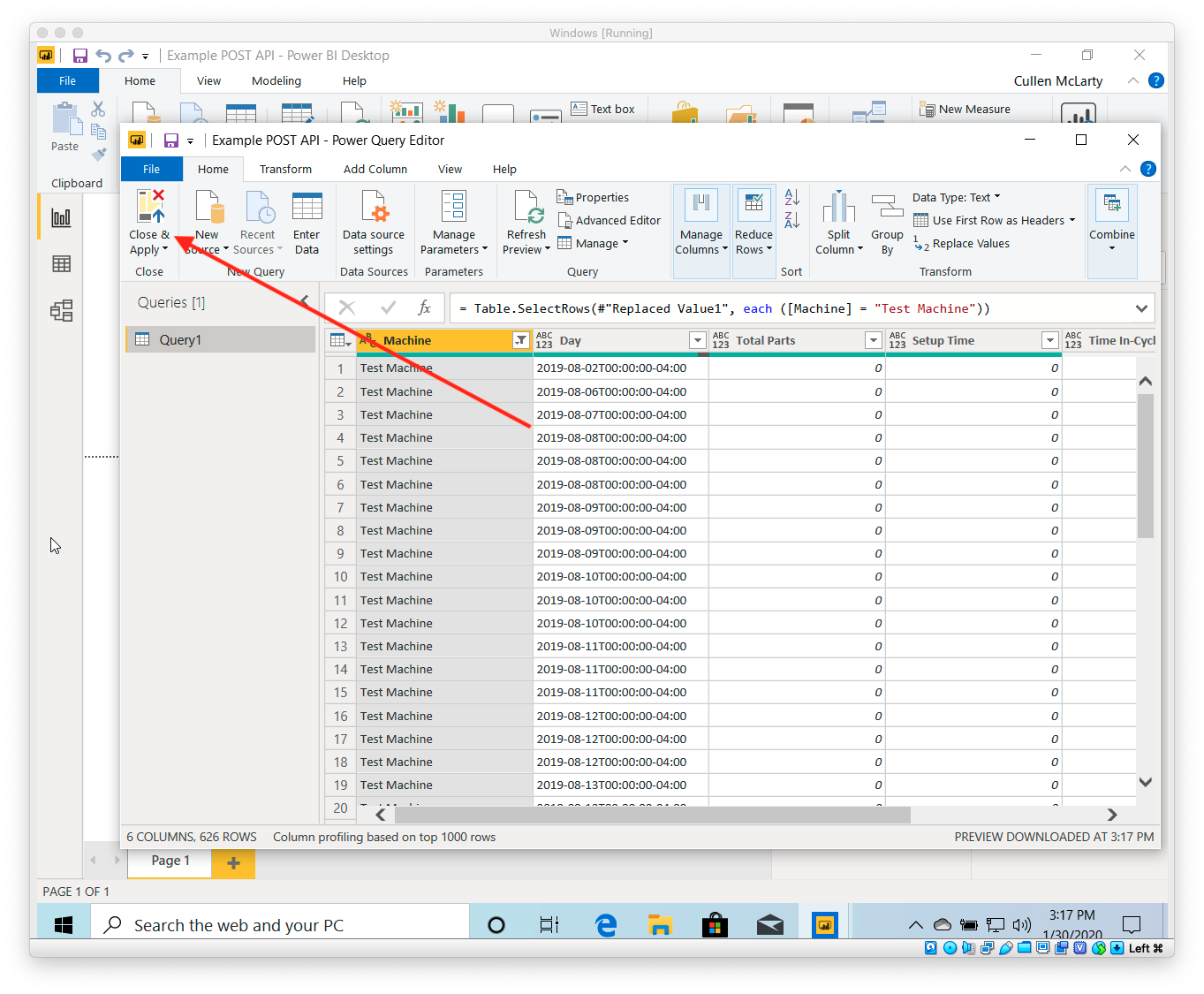
Task: Click Replace Values
Action: pos(962,244)
